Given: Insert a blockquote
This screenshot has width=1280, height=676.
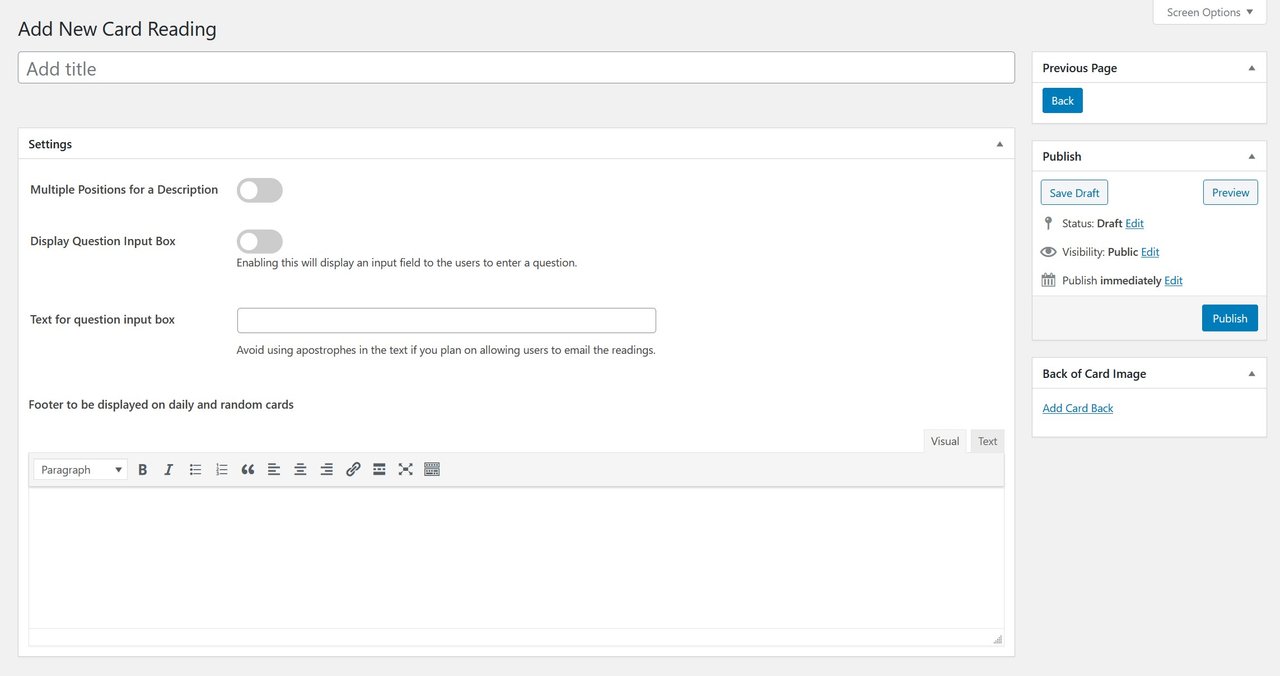Looking at the screenshot, I should coord(248,469).
